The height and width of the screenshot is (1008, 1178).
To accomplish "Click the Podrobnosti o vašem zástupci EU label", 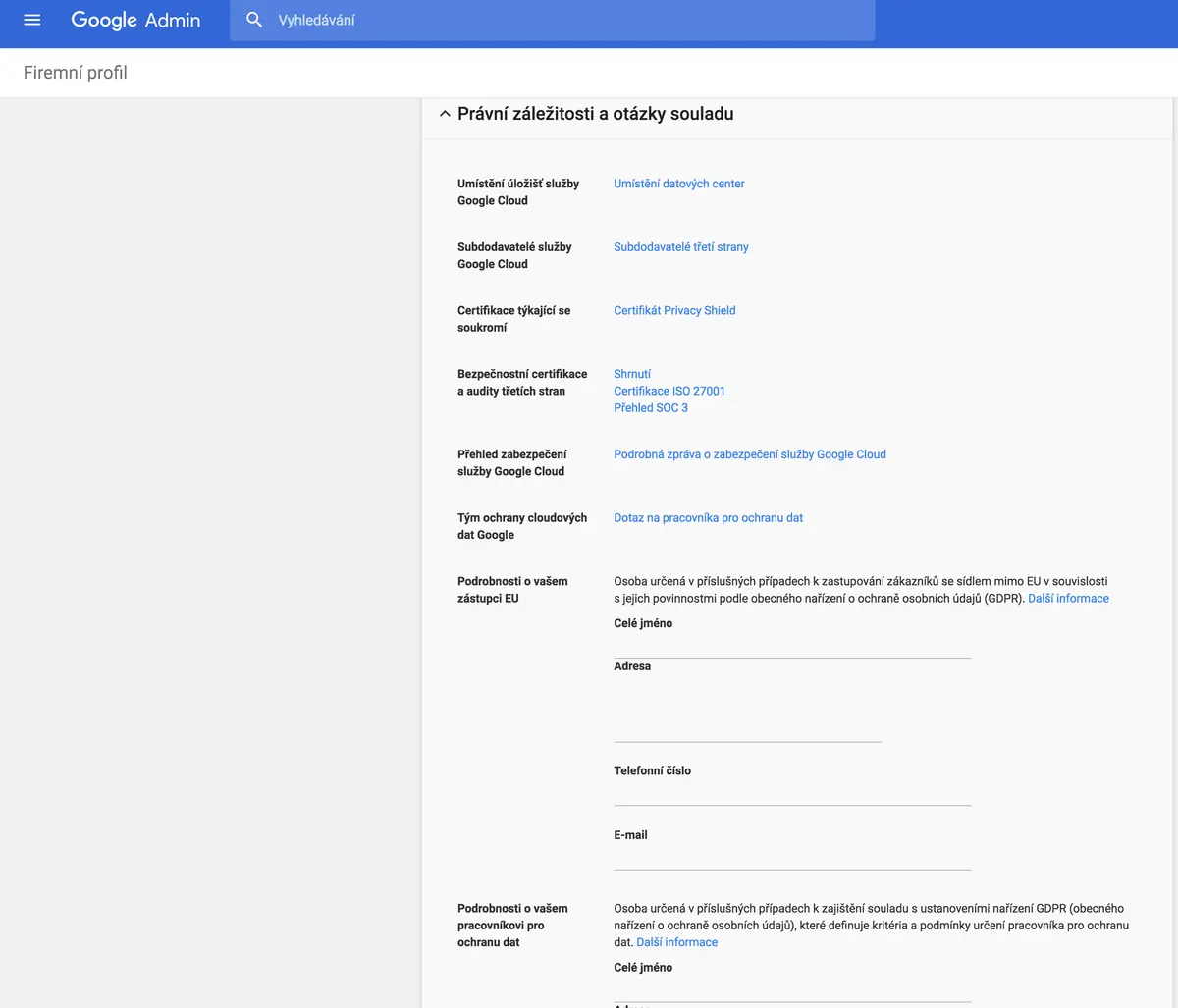I will (512, 590).
